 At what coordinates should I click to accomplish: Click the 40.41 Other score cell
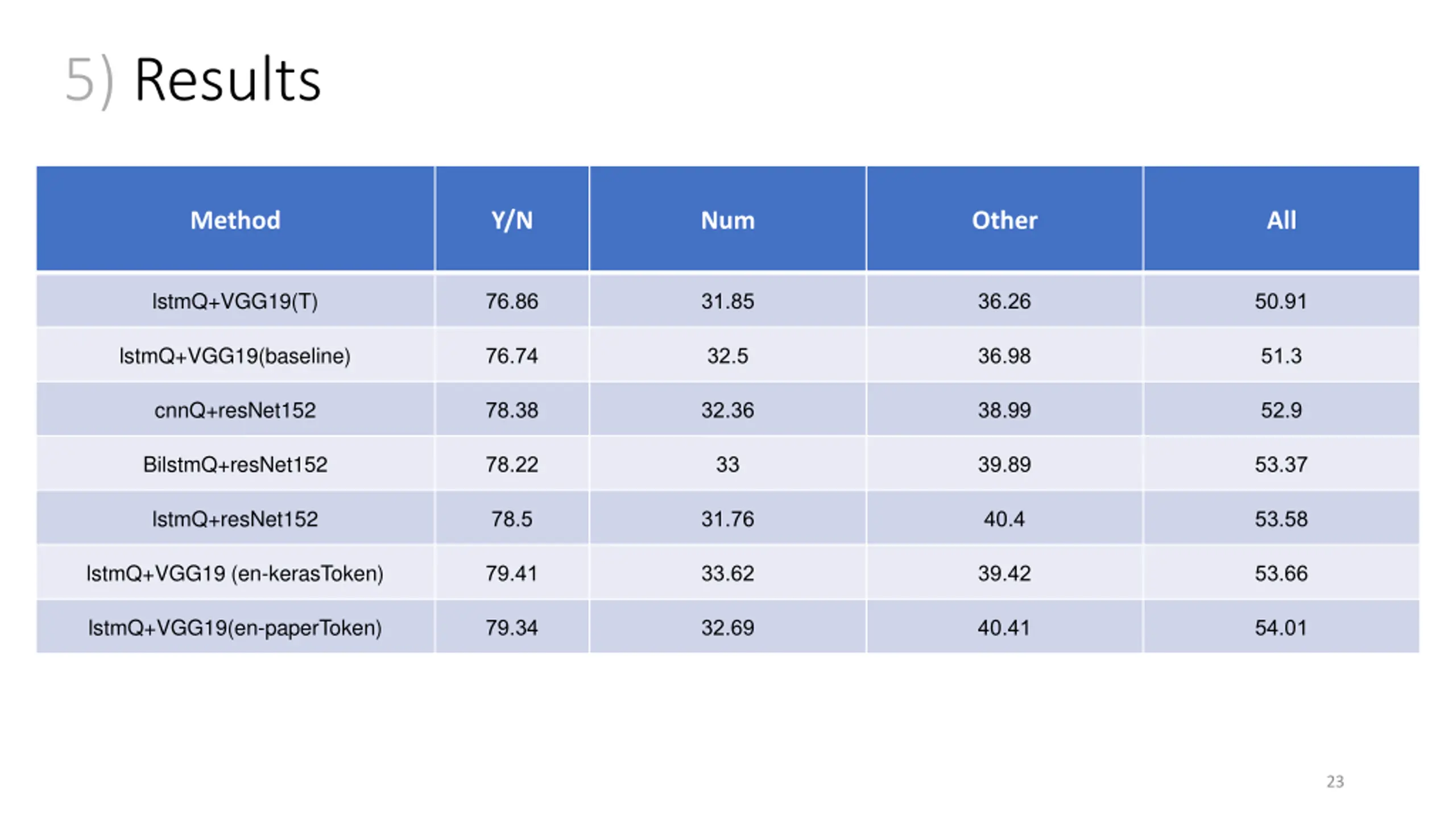tap(1004, 627)
